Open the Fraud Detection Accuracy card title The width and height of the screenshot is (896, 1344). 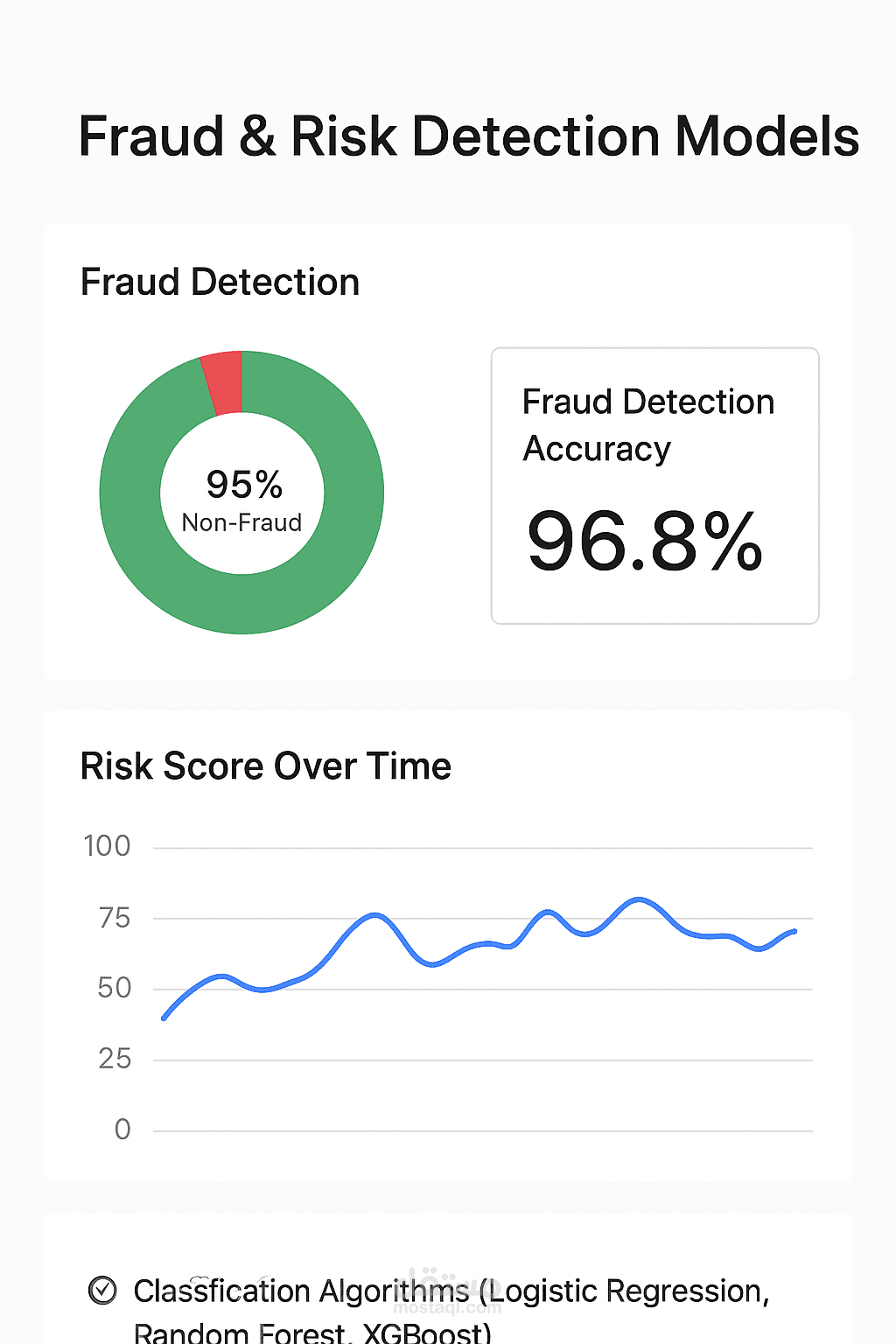tap(647, 424)
